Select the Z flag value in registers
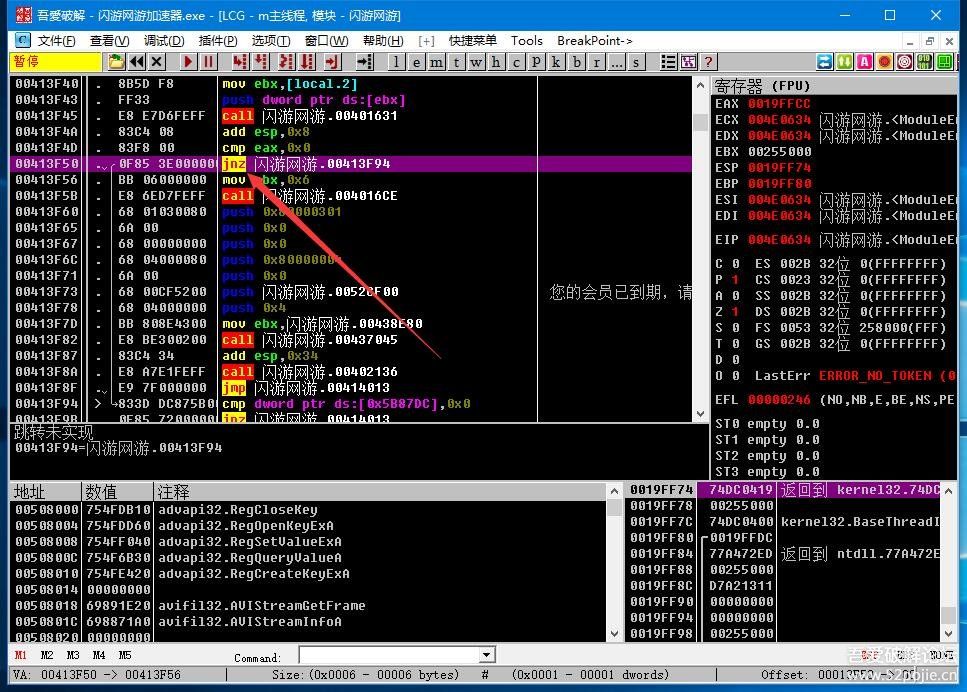Image resolution: width=967 pixels, height=692 pixels. pos(735,312)
